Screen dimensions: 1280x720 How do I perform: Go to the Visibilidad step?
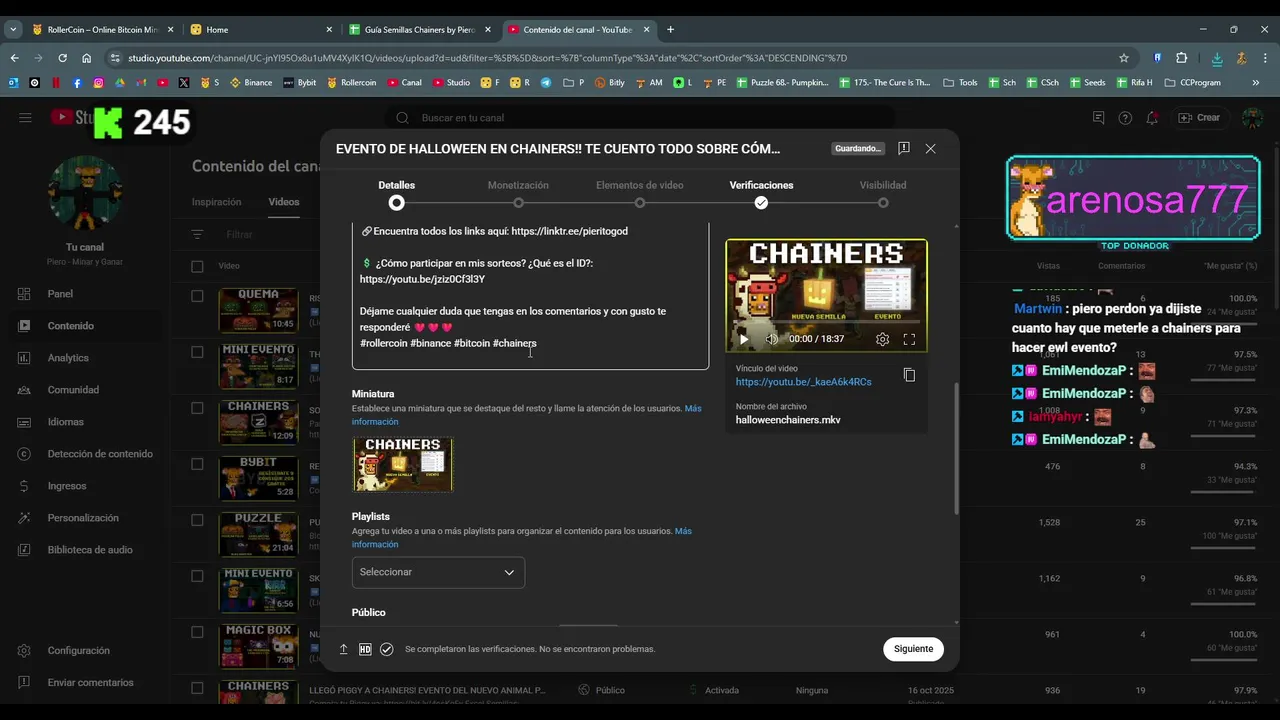click(883, 193)
